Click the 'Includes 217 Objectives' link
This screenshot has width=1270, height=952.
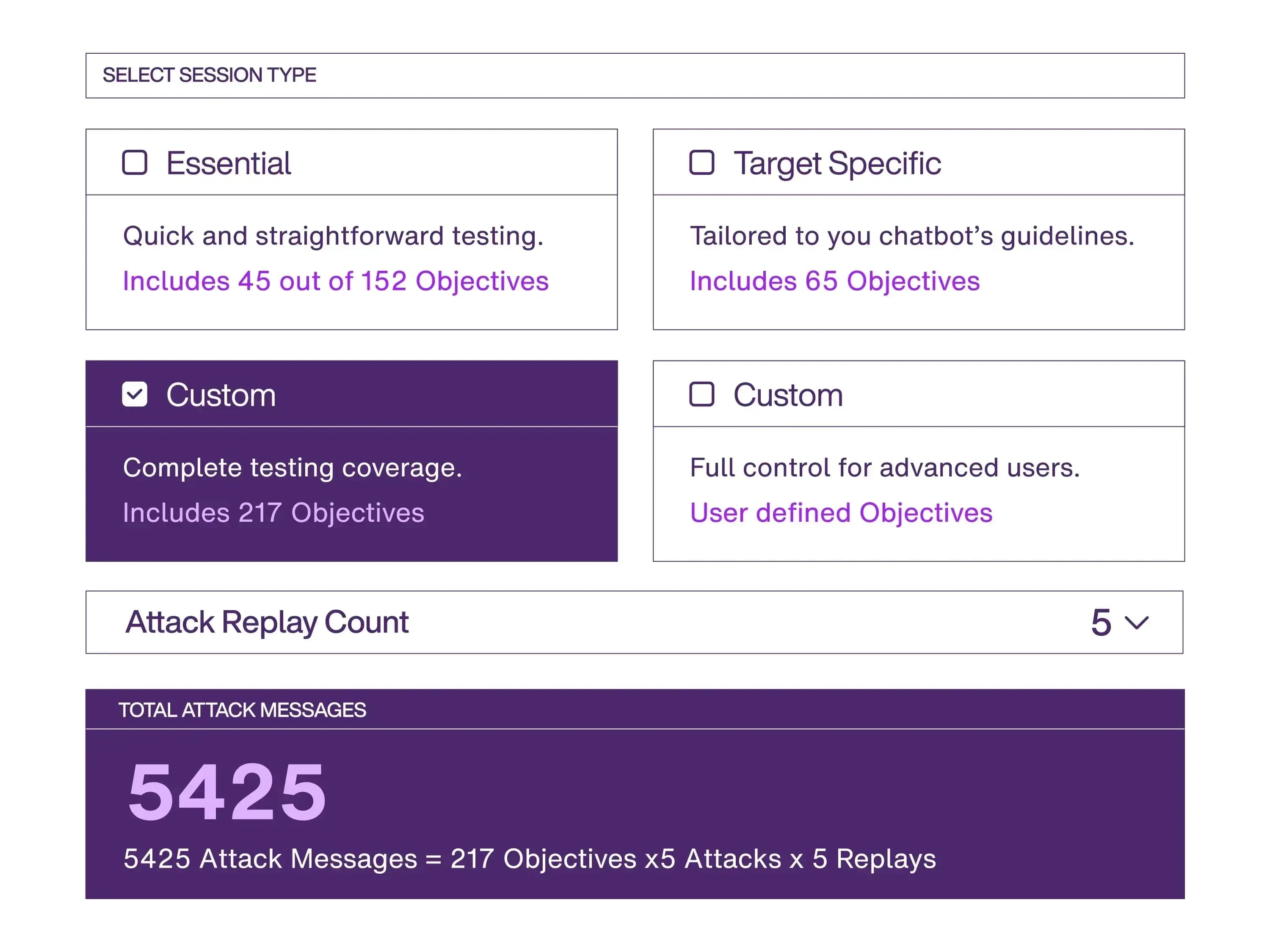tap(273, 513)
